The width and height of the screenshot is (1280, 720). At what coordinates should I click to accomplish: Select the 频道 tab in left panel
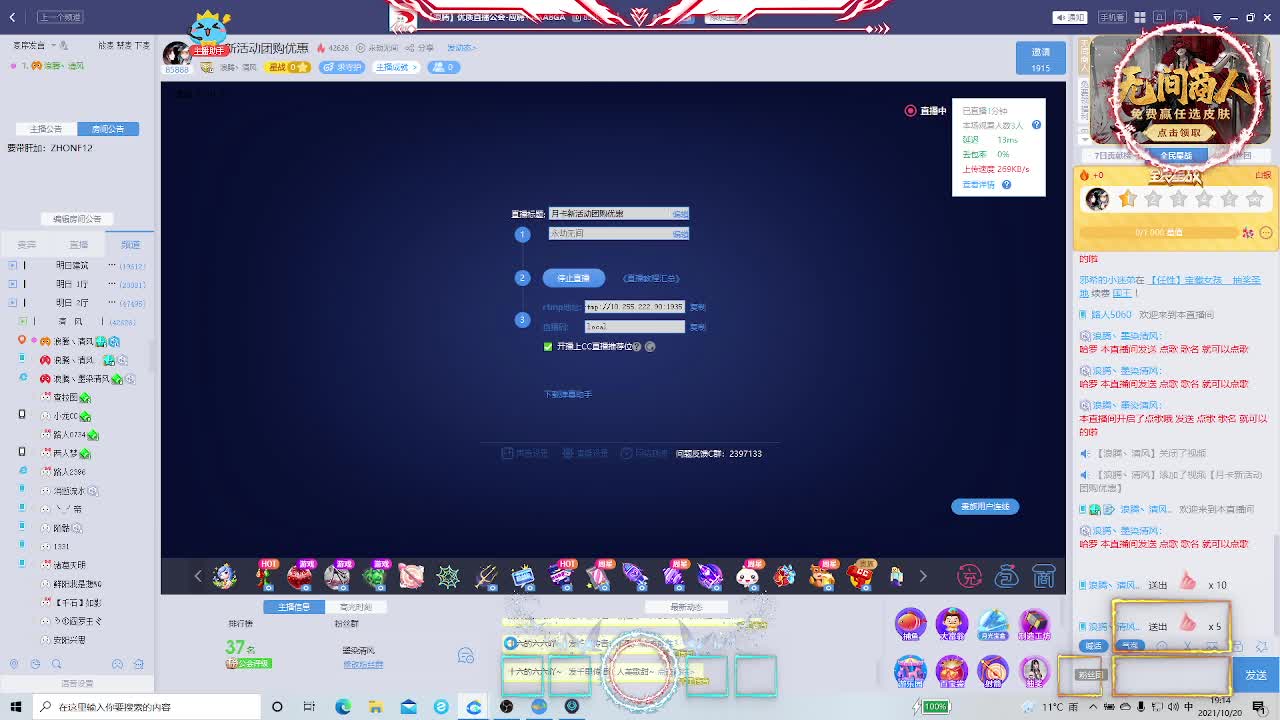pos(130,244)
